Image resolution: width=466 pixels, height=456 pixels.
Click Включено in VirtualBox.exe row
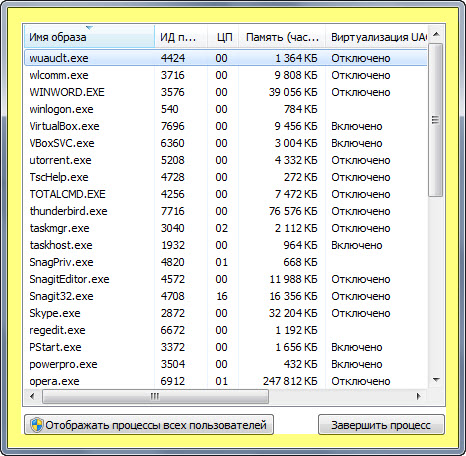click(357, 126)
